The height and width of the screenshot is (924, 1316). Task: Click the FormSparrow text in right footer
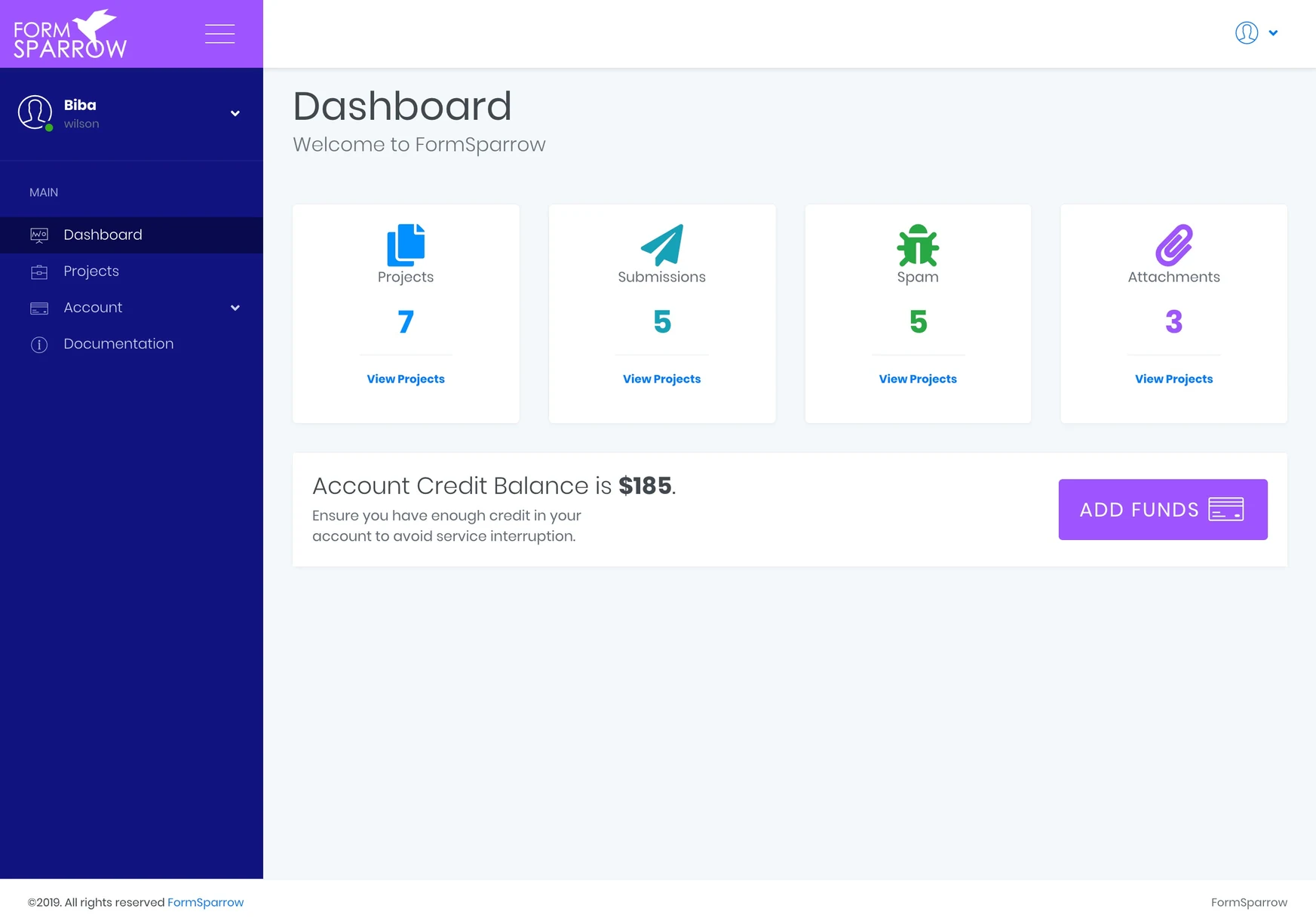tap(1249, 903)
